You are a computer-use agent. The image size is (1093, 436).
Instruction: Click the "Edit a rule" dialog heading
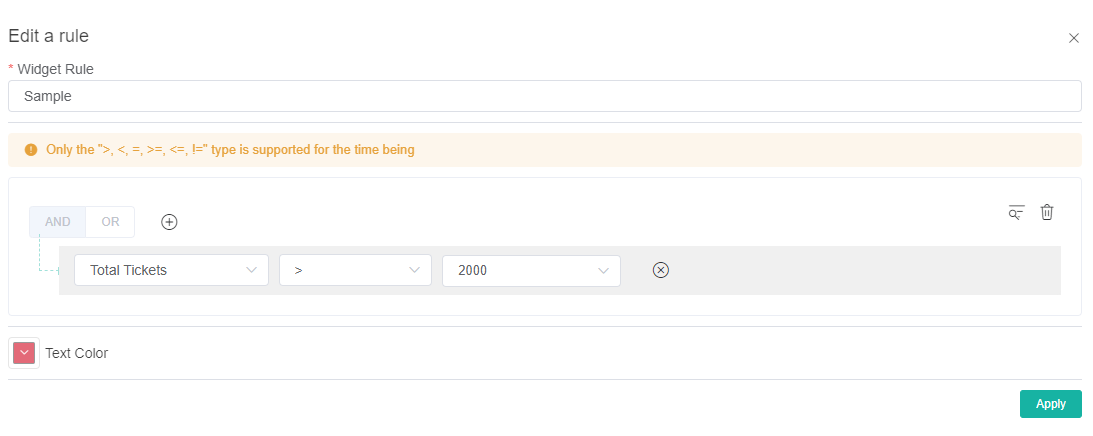[x=49, y=36]
